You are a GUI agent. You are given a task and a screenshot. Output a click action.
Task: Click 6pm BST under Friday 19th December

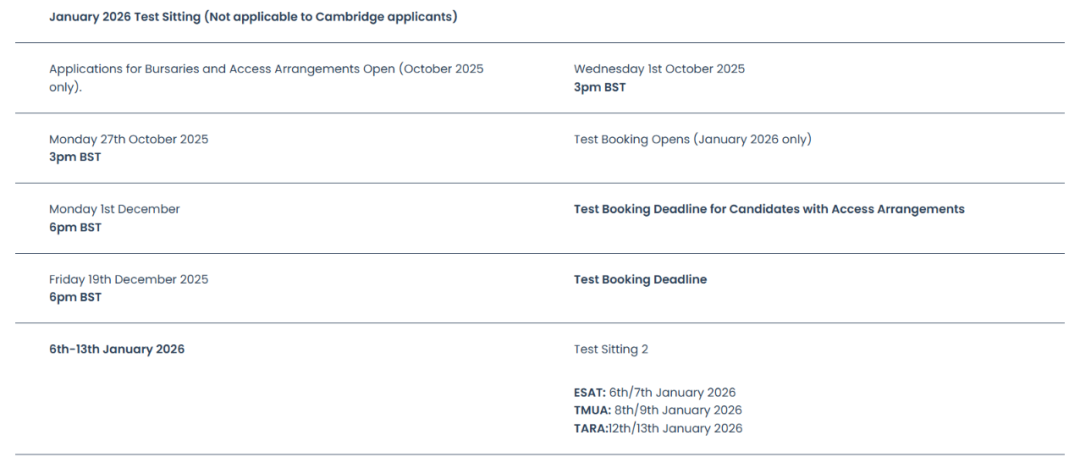coord(75,298)
